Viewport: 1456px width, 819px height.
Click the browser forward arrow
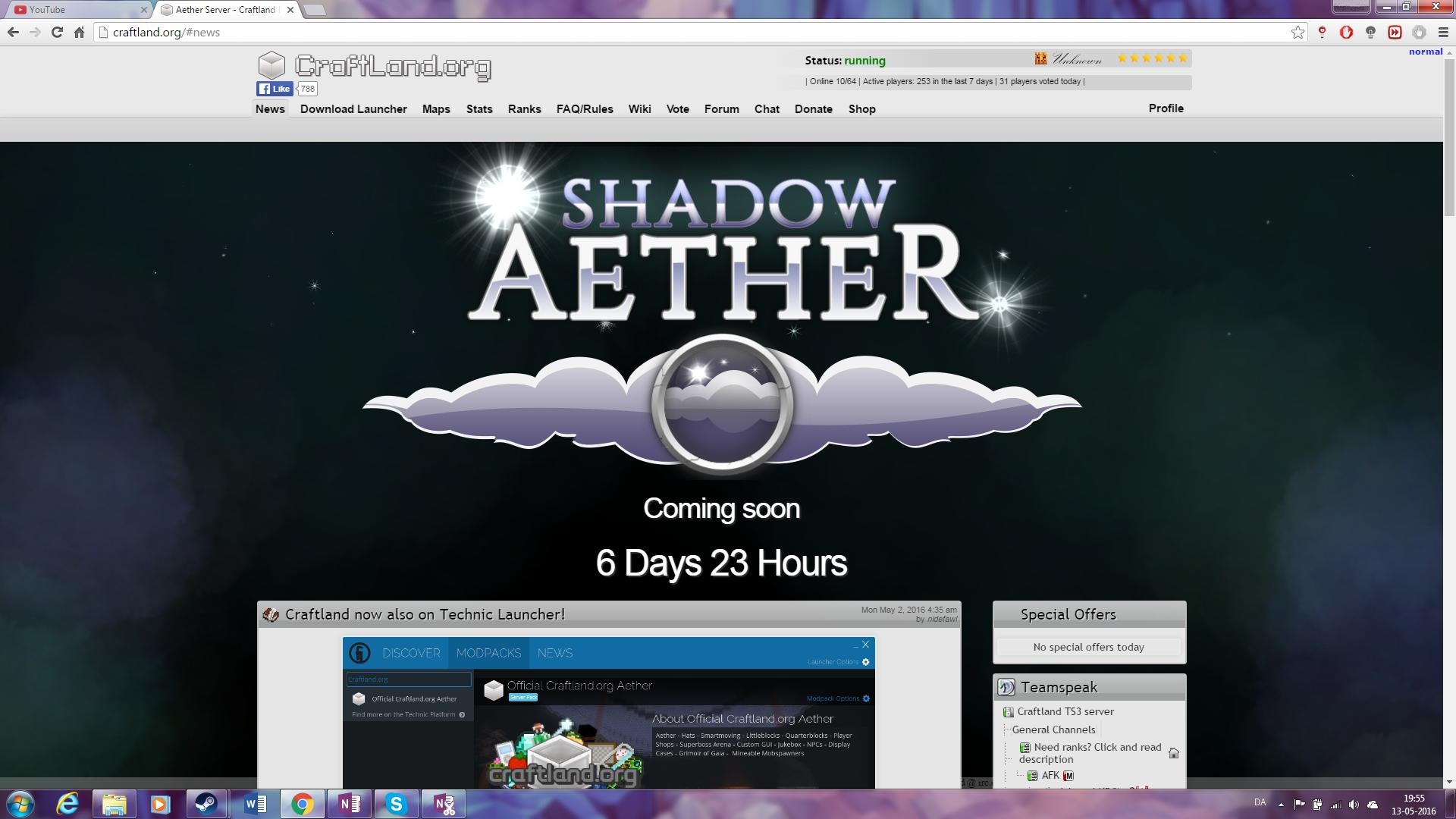click(x=35, y=32)
